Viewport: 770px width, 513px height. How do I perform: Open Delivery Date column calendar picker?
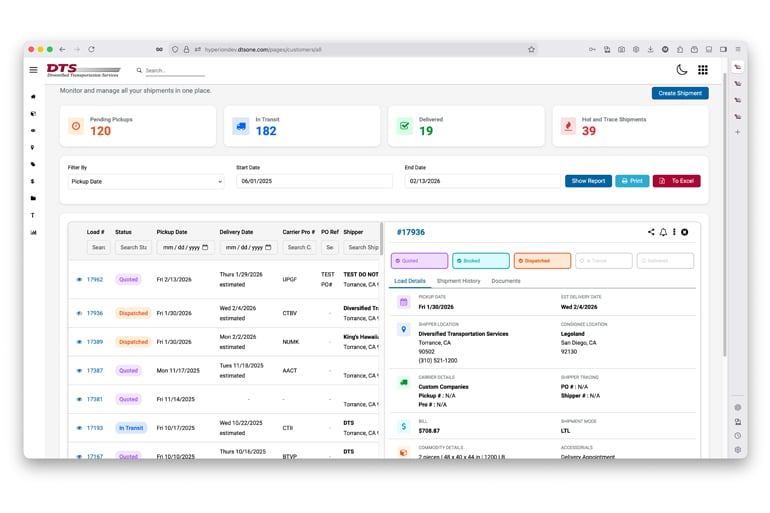tap(268, 247)
